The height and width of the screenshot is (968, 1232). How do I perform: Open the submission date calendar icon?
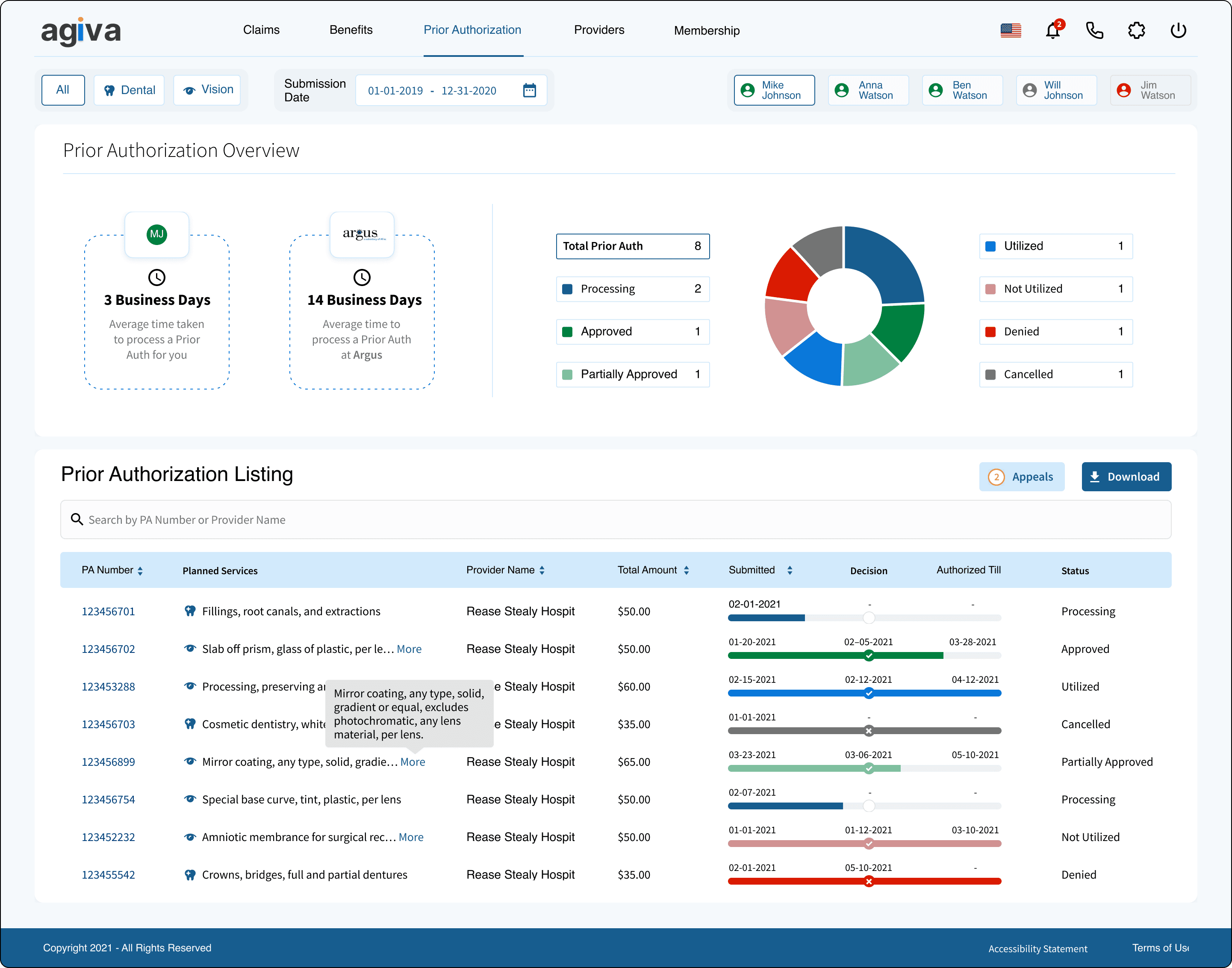[x=529, y=91]
